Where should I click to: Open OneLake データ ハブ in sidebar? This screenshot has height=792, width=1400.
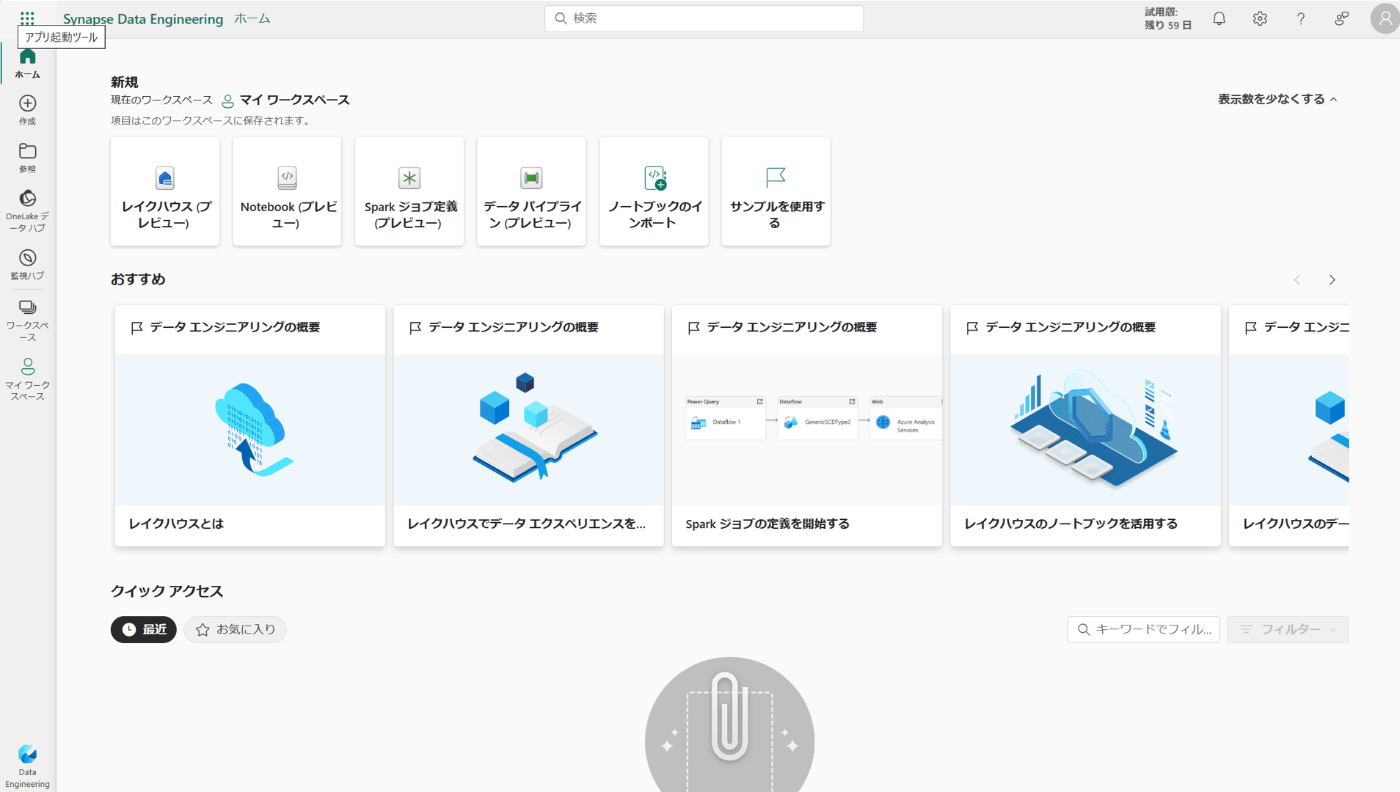tap(28, 211)
